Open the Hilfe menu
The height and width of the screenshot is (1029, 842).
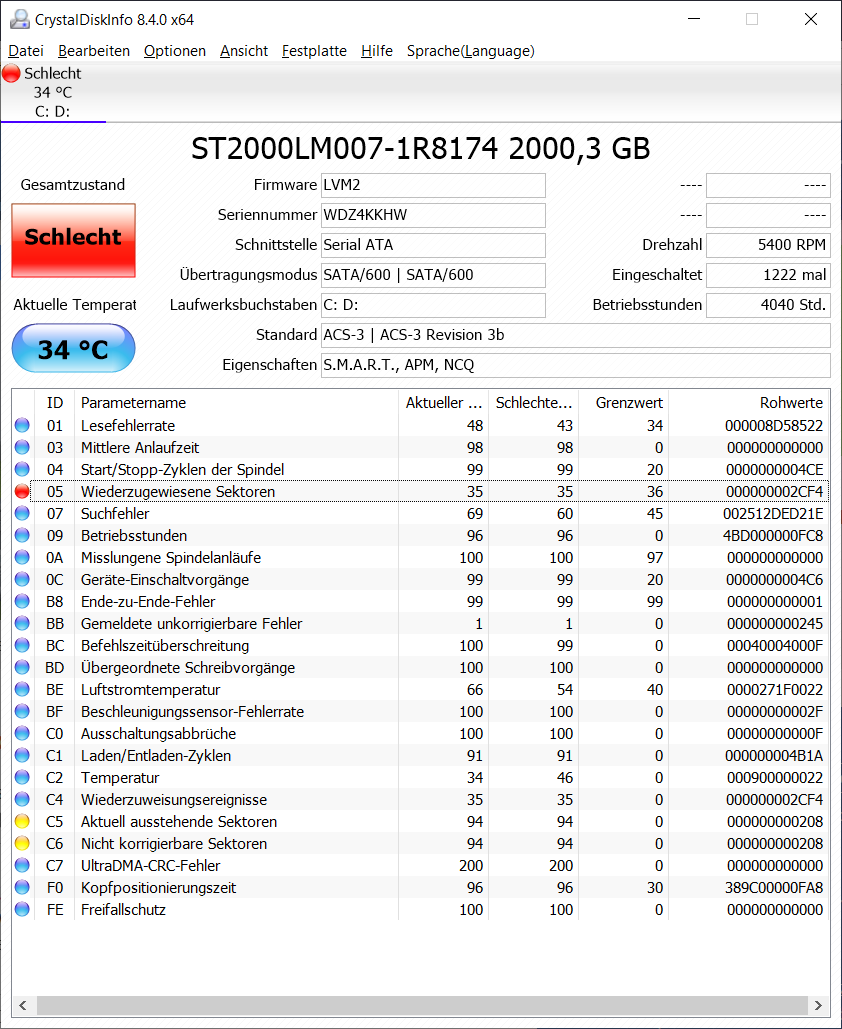click(x=377, y=51)
